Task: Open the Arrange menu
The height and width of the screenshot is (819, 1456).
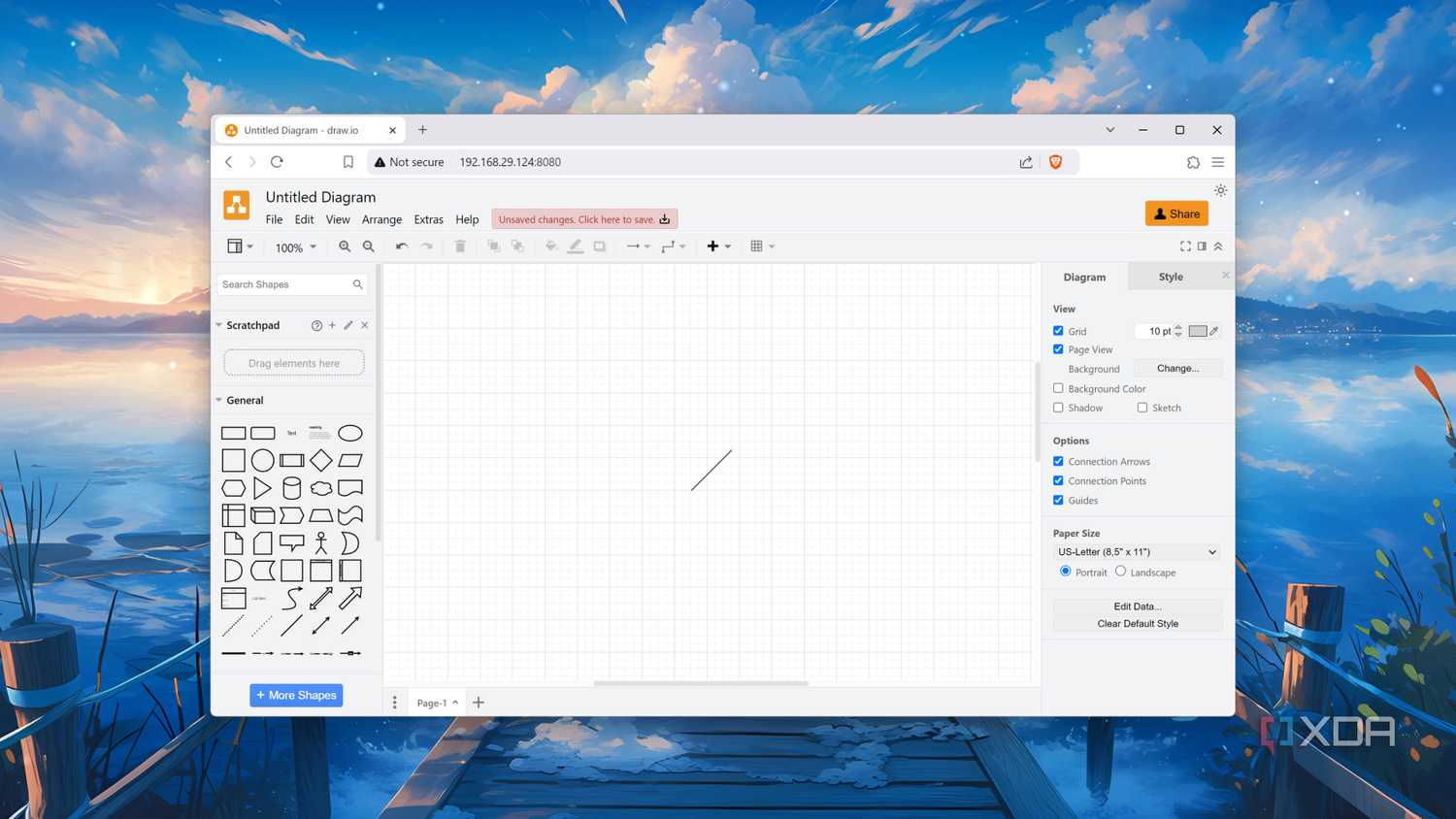Action: [381, 219]
